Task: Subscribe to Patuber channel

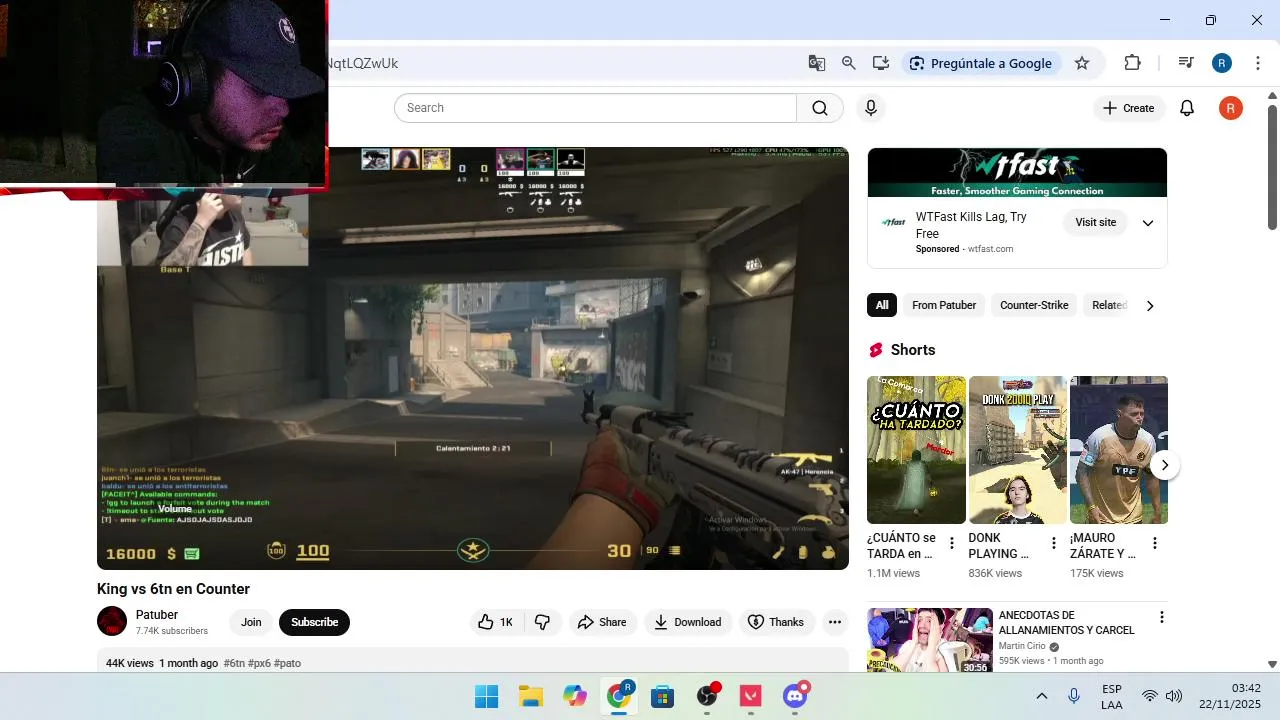Action: (314, 622)
